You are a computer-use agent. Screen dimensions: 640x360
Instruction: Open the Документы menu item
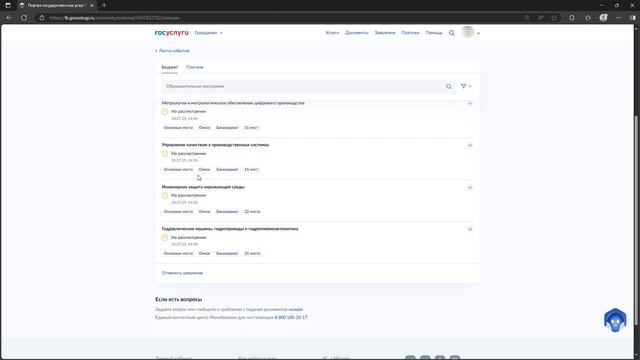click(356, 33)
